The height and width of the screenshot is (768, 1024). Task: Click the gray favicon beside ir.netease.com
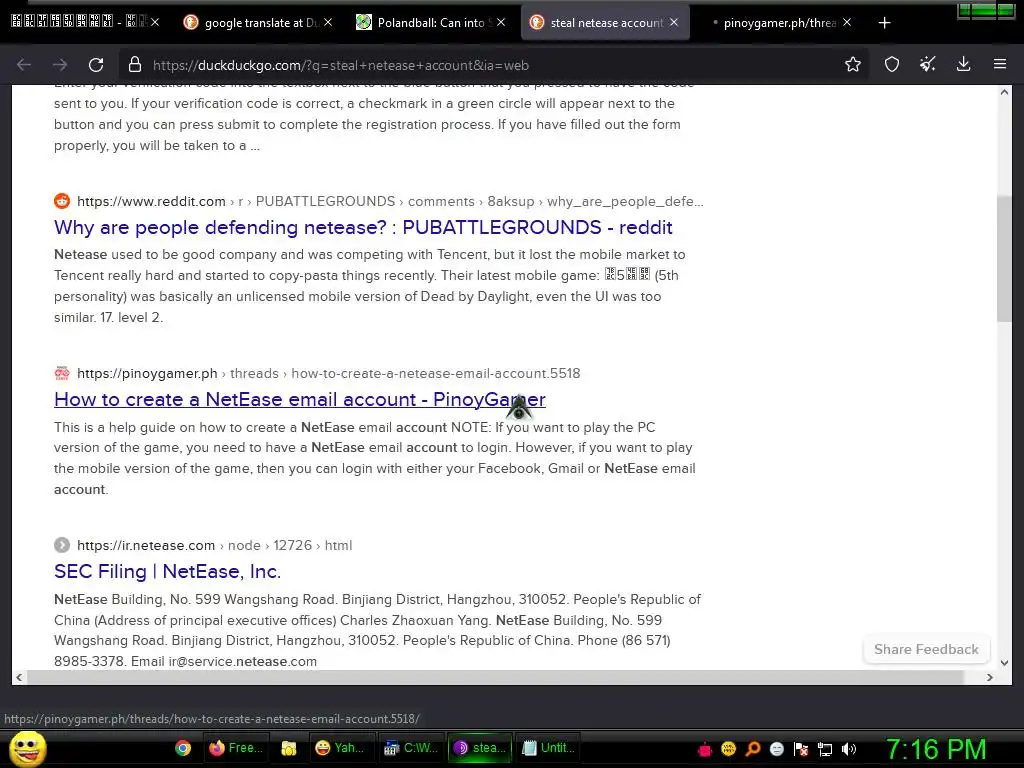pyautogui.click(x=62, y=545)
